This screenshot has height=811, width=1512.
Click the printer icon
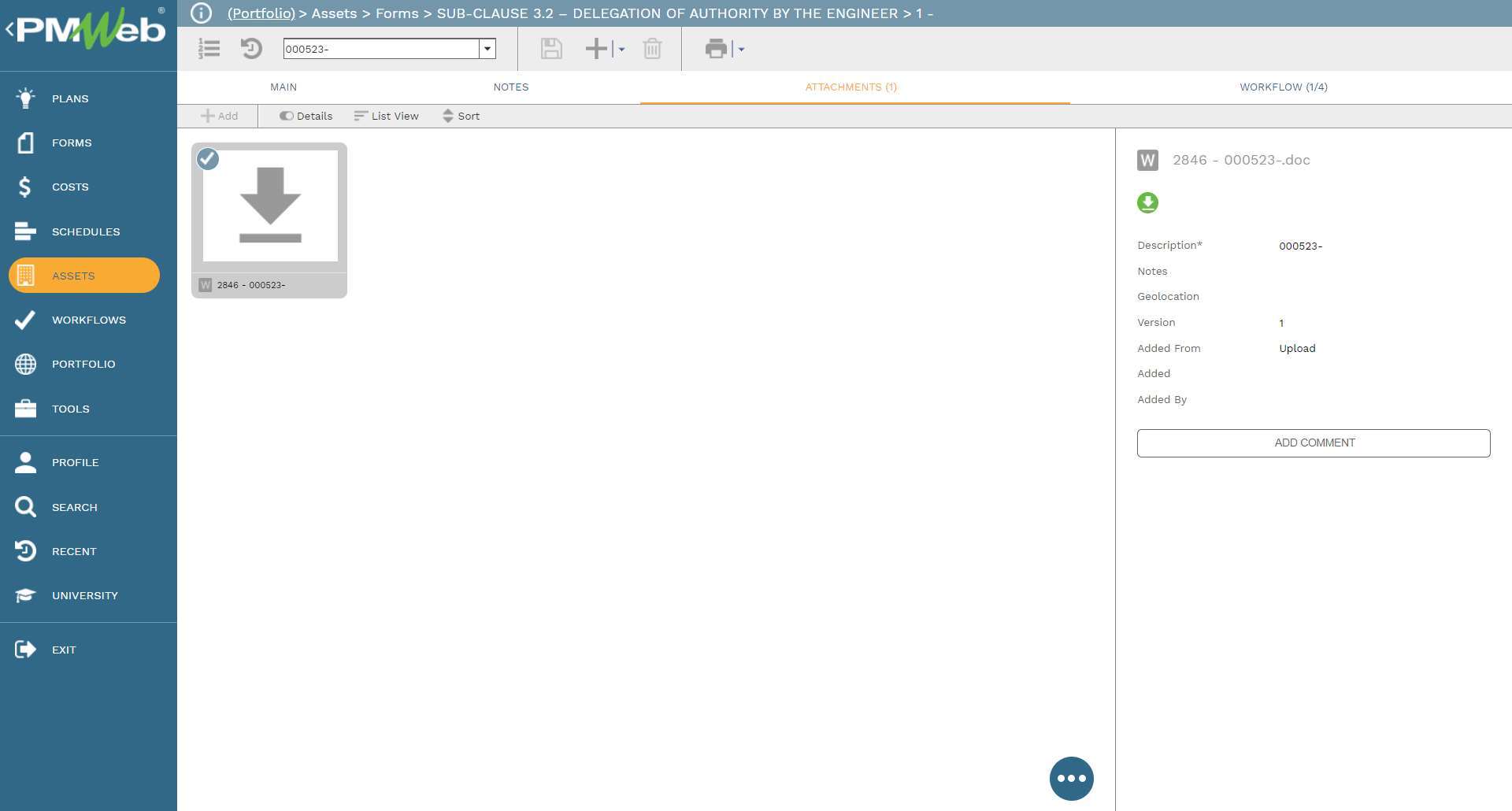pyautogui.click(x=716, y=49)
